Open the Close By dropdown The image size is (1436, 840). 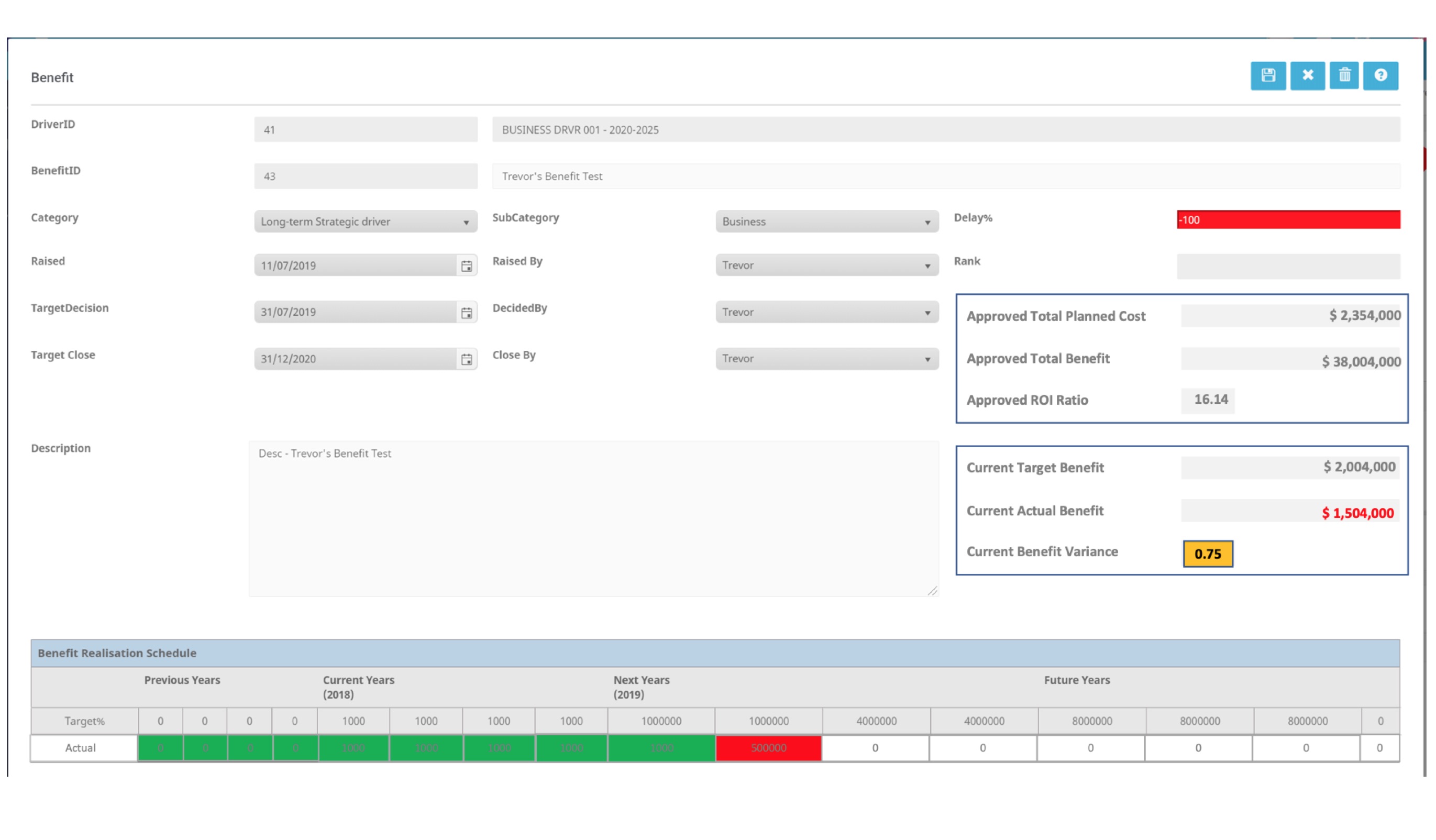(x=827, y=359)
